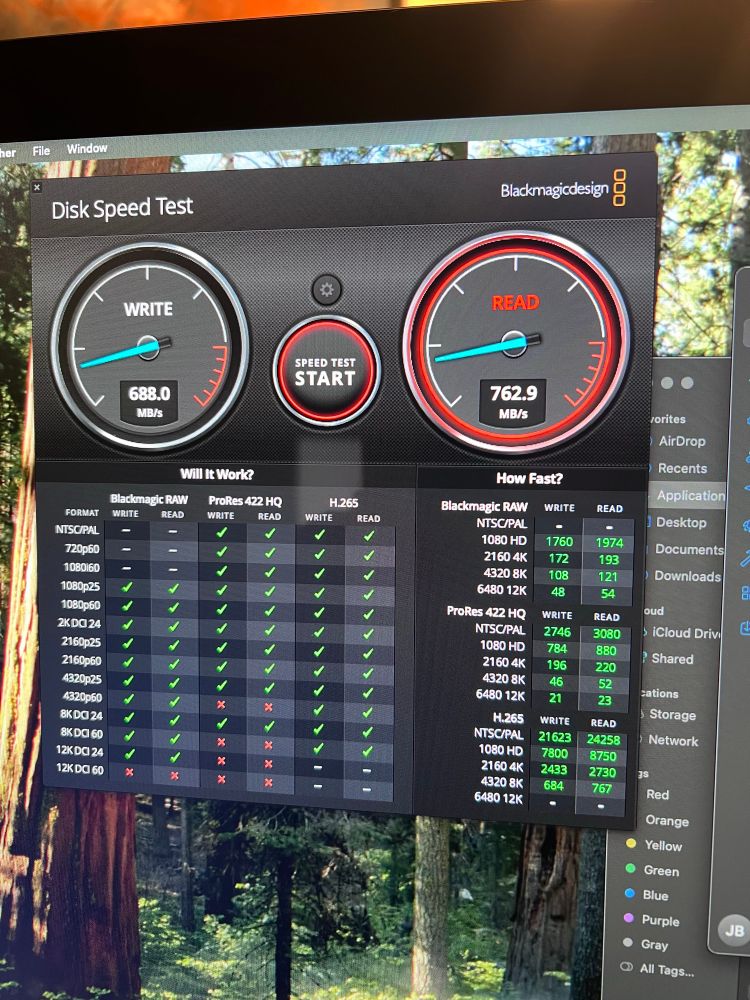Click the WRITE gauge dial

[x=149, y=346]
